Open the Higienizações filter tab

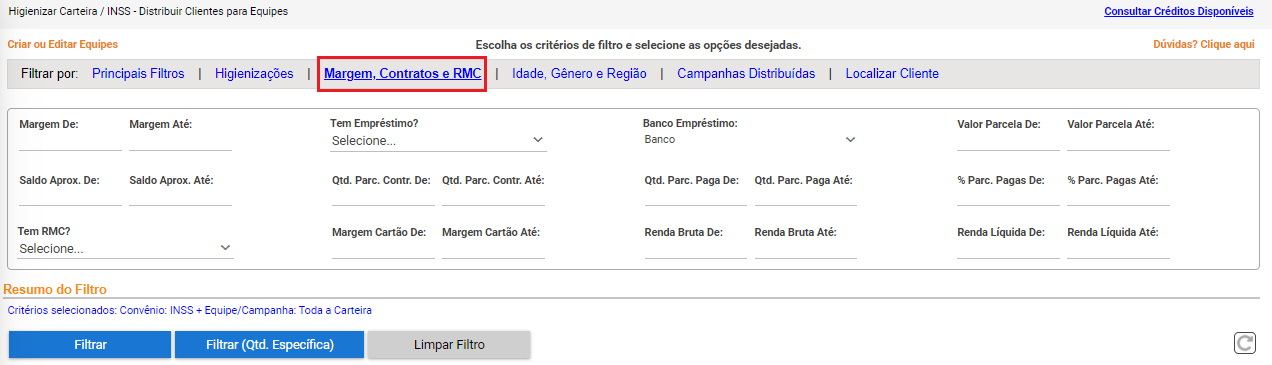[254, 74]
